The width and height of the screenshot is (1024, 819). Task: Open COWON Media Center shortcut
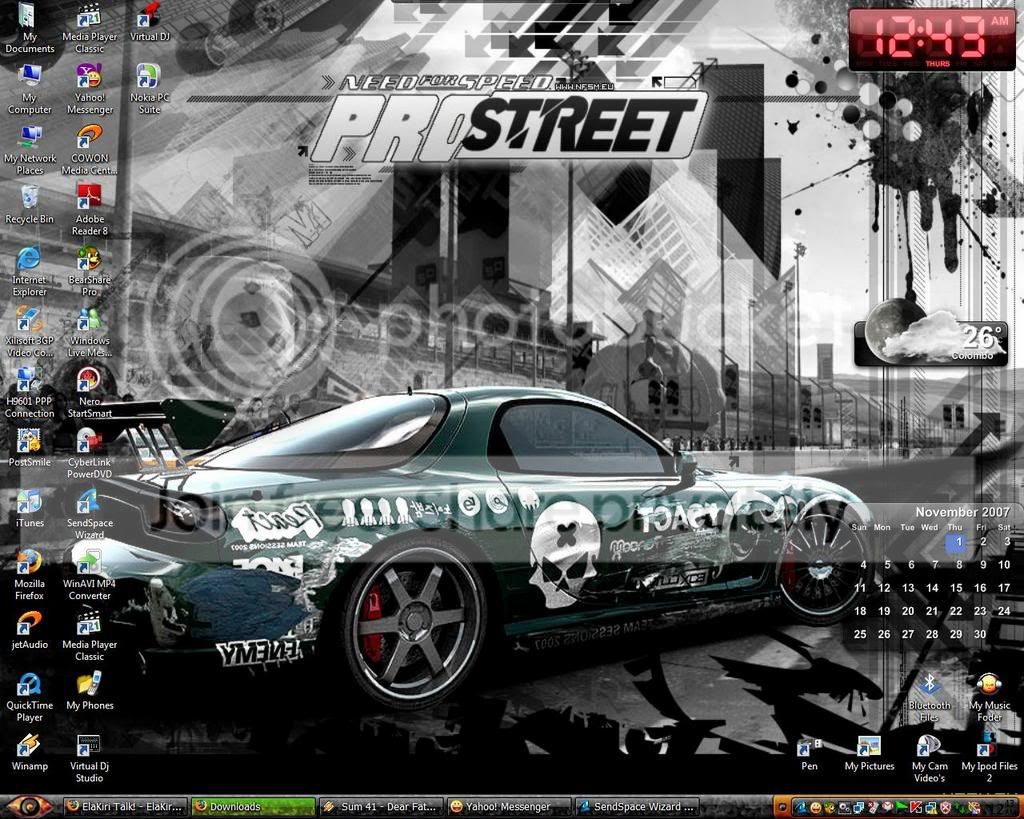point(89,150)
